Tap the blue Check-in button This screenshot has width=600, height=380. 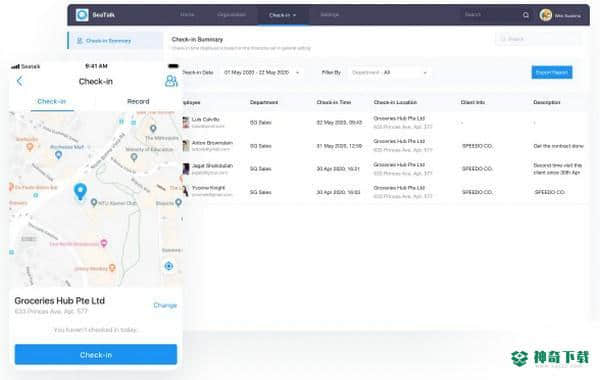96,355
